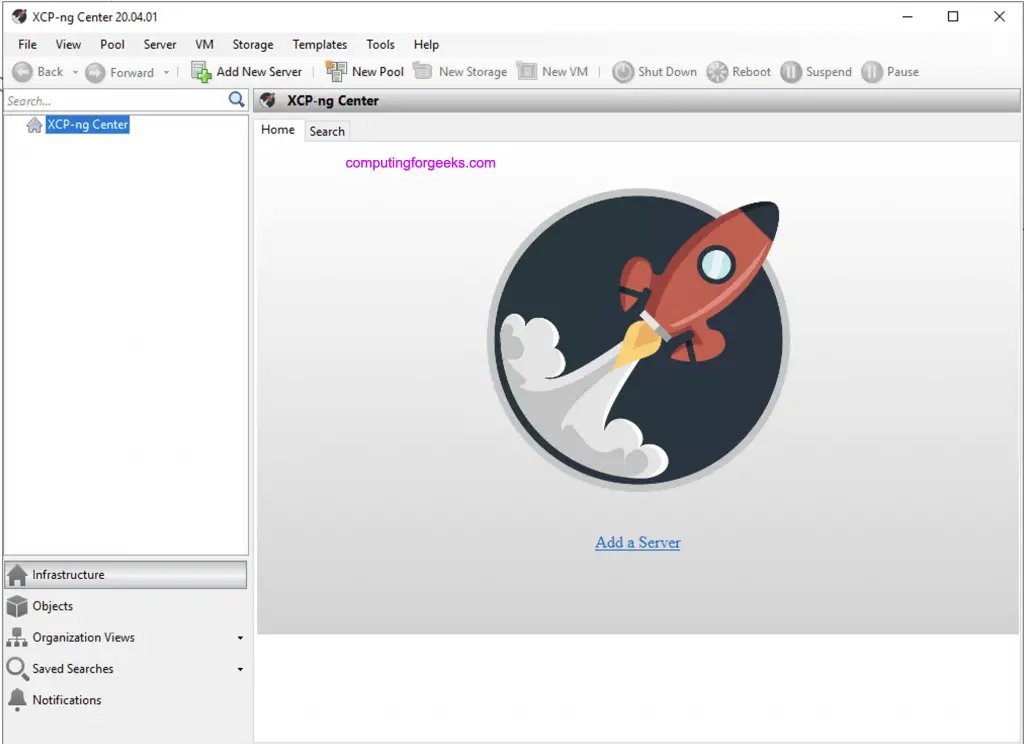Viewport: 1024px width, 744px height.
Task: Click the New Storage icon
Action: [x=423, y=71]
